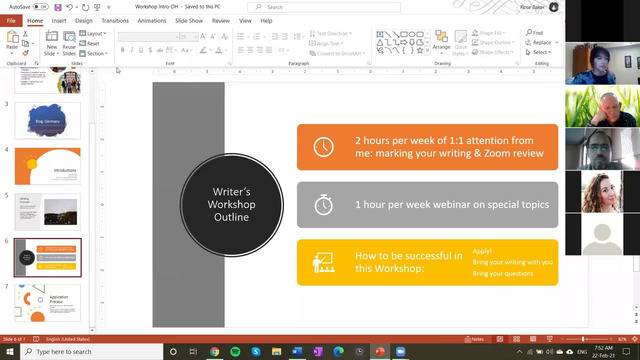This screenshot has height=360, width=640.
Task: Switch to the Animations tab
Action: pos(152,20)
